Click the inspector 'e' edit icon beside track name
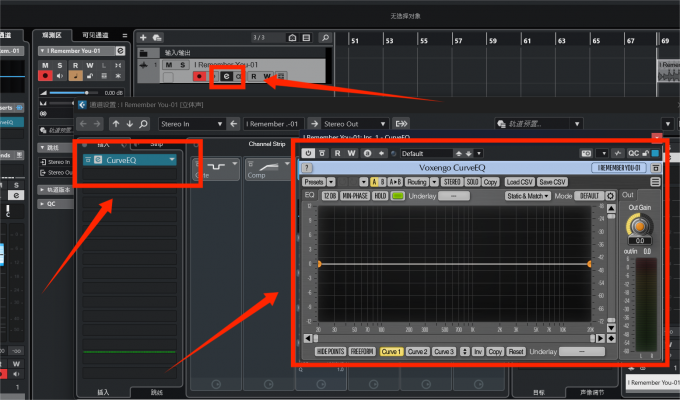The image size is (680, 400). pos(120,51)
